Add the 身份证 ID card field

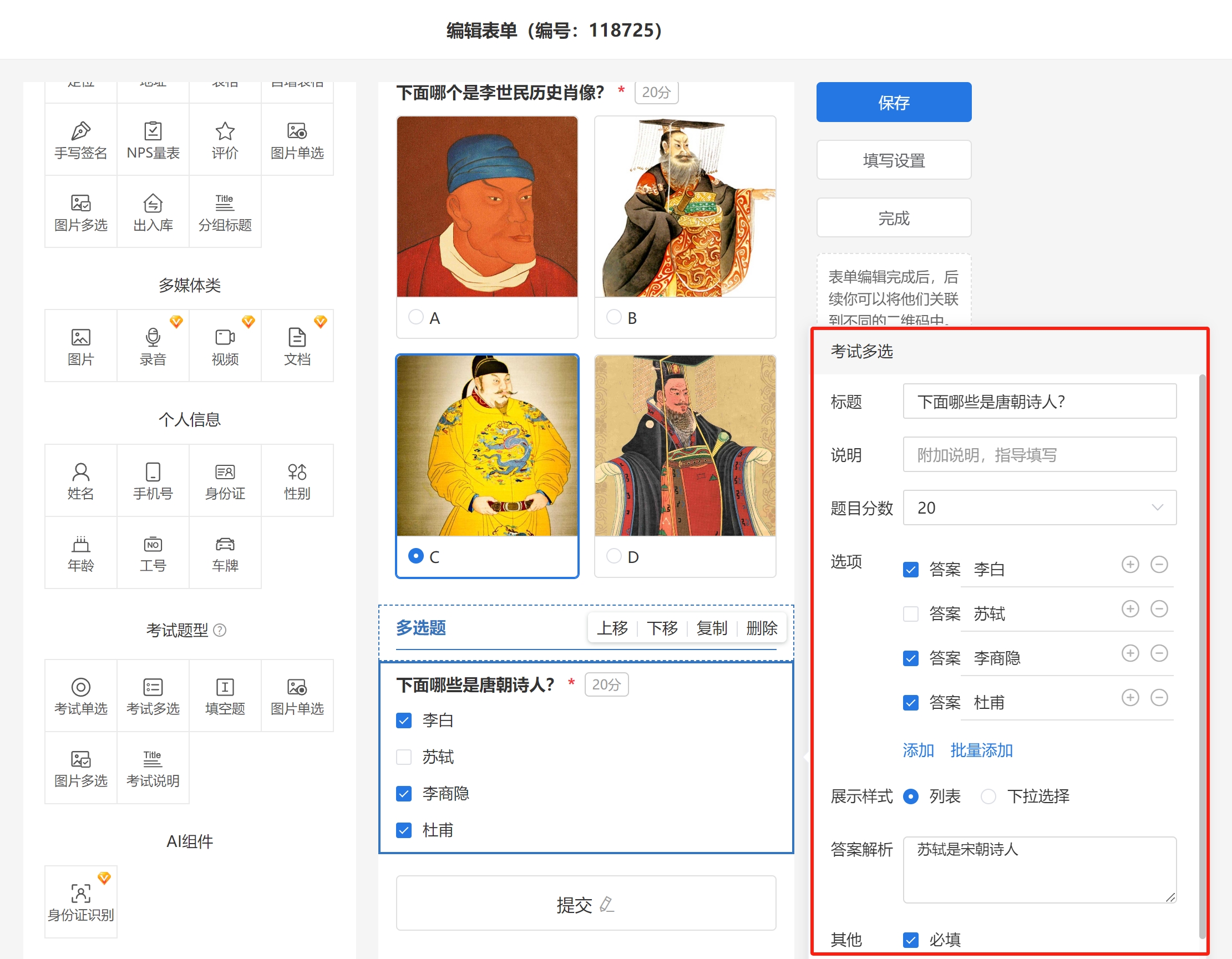[225, 481]
